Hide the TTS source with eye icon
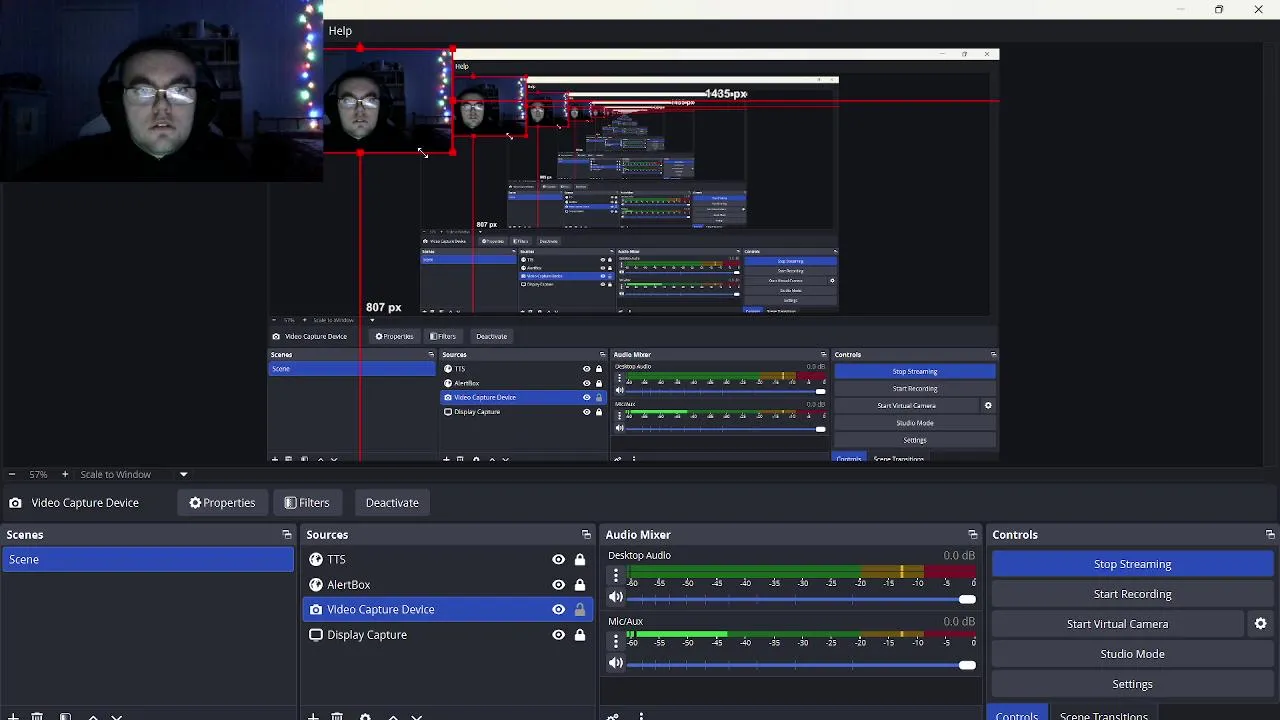The width and height of the screenshot is (1280, 720). click(558, 559)
